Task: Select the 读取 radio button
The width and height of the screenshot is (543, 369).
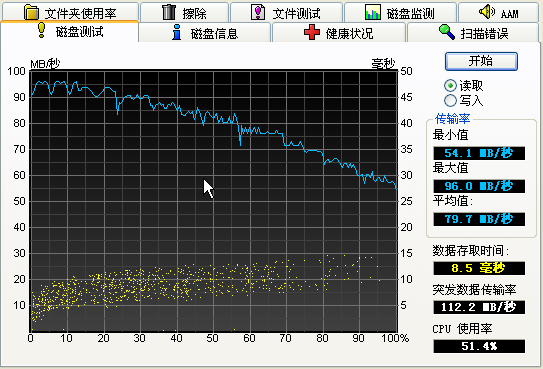Action: [x=450, y=86]
